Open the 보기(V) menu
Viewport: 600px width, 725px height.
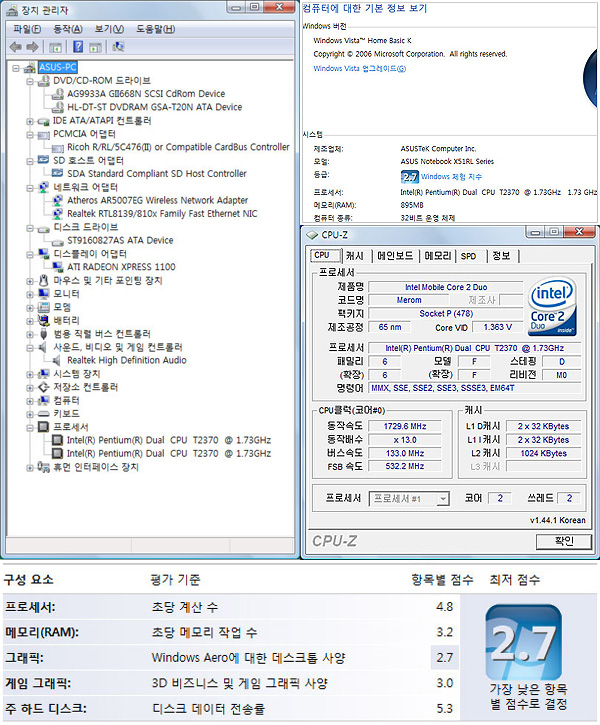coord(109,29)
